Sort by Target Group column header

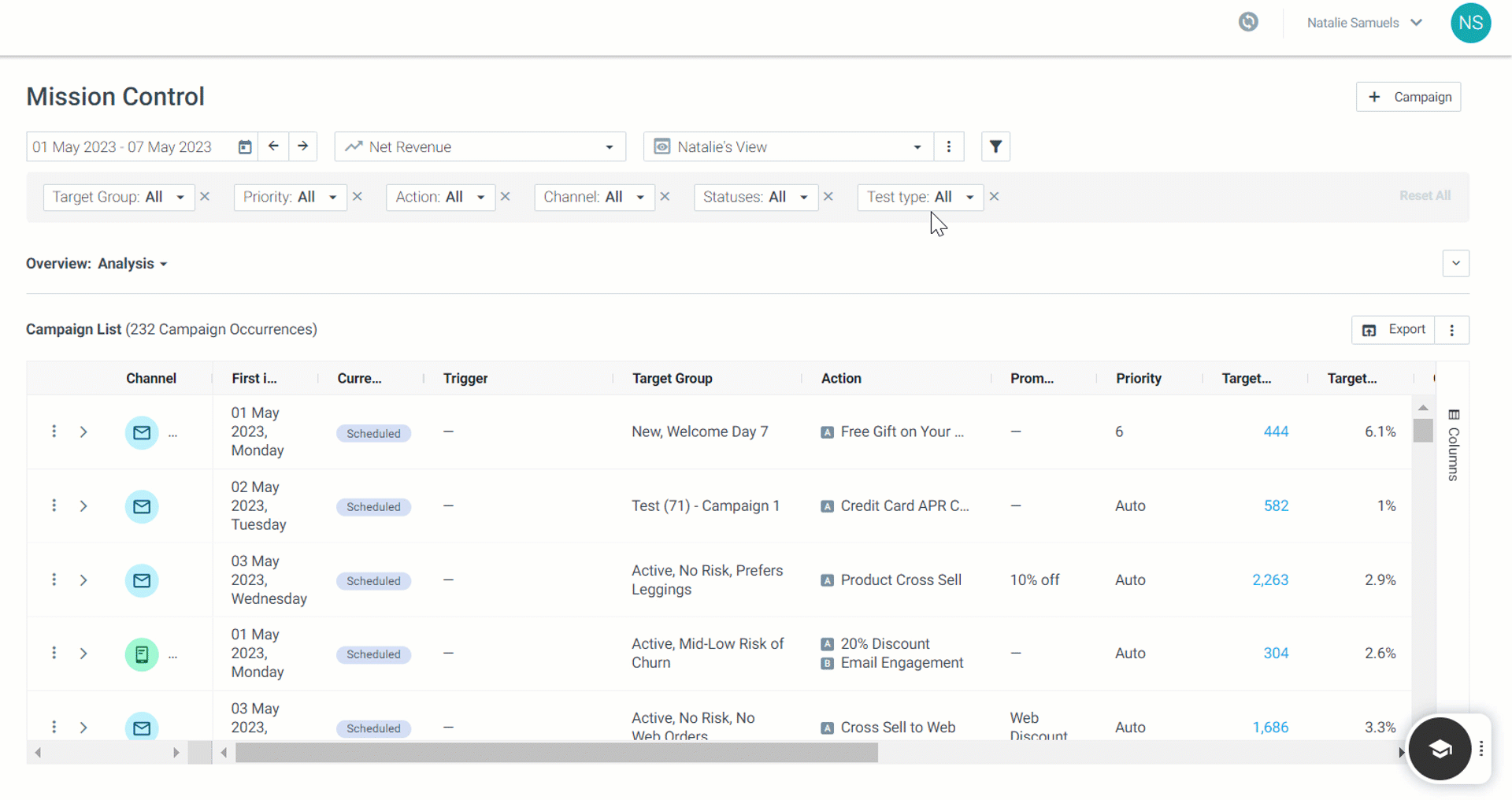click(672, 379)
